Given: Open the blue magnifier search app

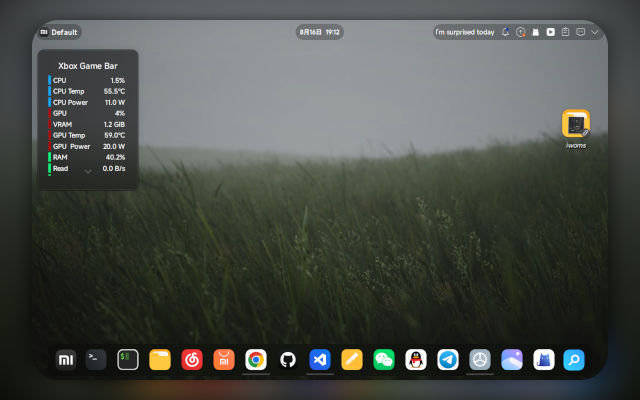Looking at the screenshot, I should point(574,360).
